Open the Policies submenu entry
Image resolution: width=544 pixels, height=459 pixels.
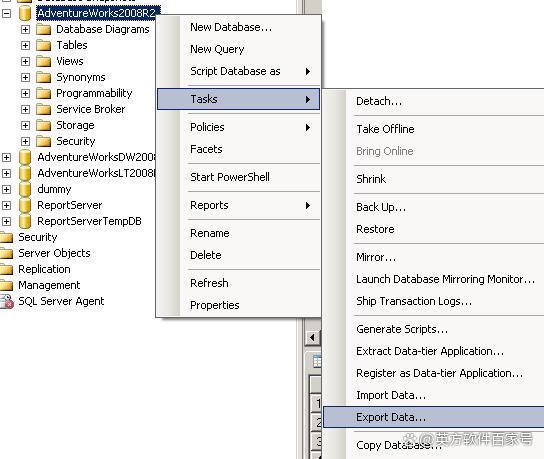(x=238, y=127)
